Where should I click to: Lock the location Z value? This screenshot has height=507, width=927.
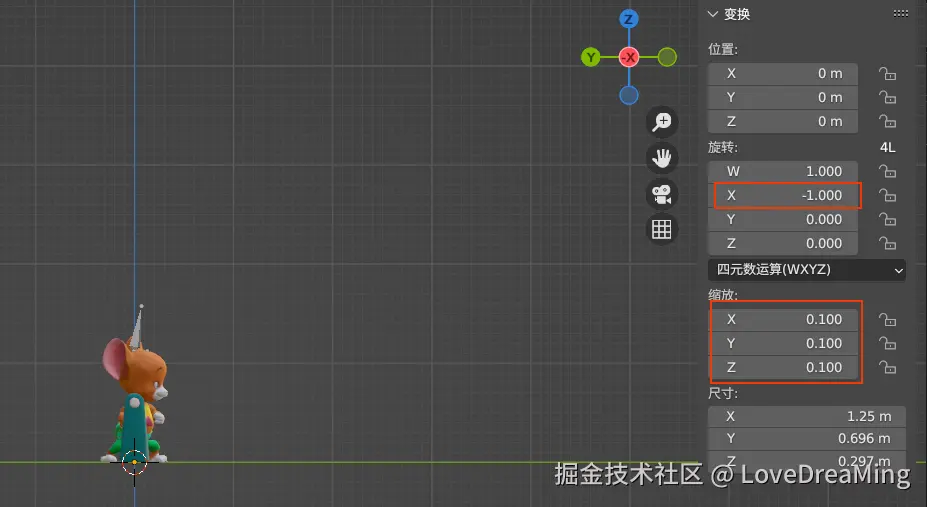click(887, 122)
